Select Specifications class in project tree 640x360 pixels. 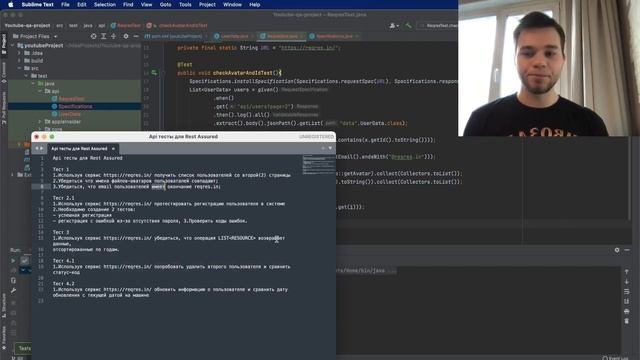pos(75,107)
